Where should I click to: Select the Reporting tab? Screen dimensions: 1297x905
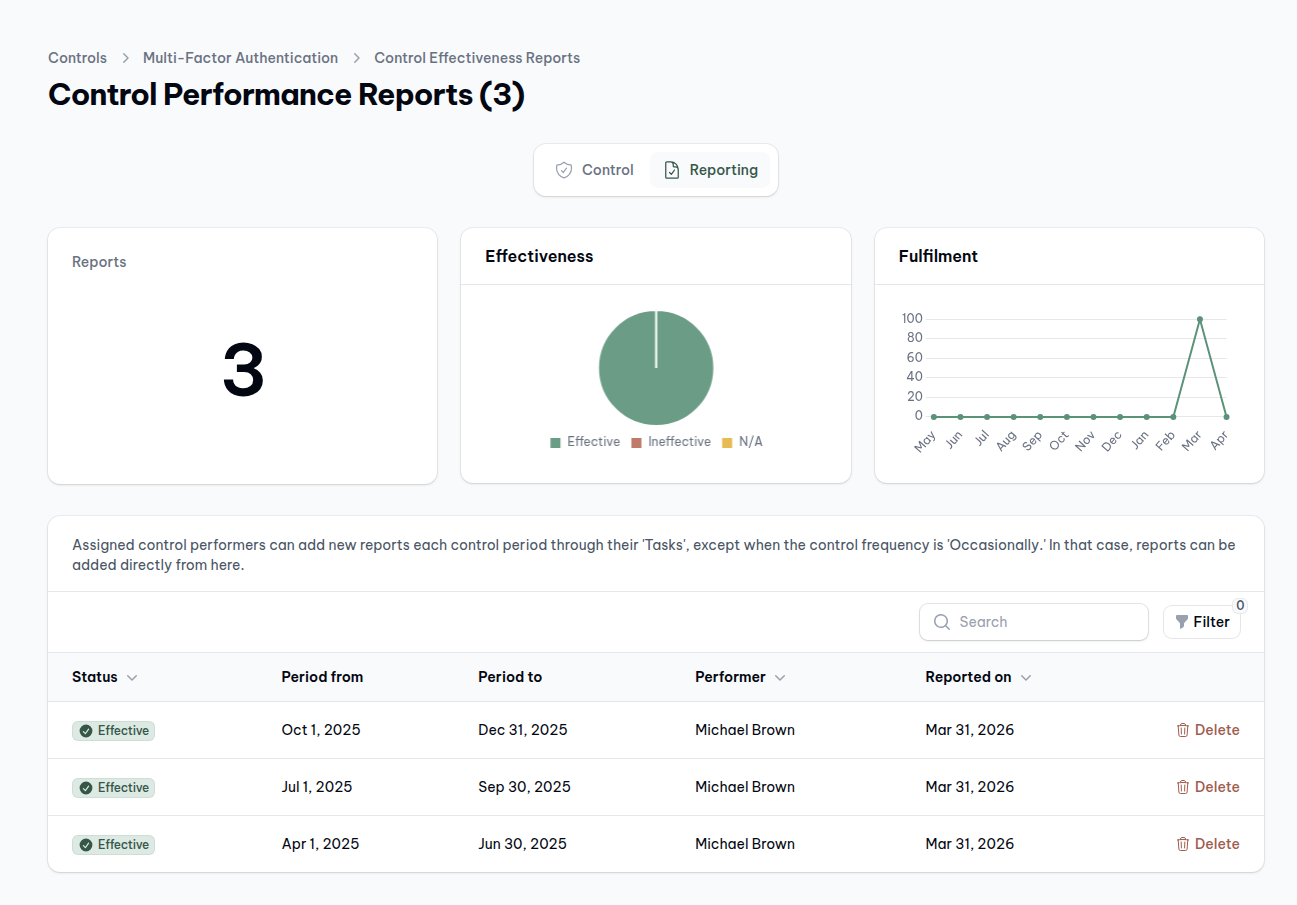(710, 170)
